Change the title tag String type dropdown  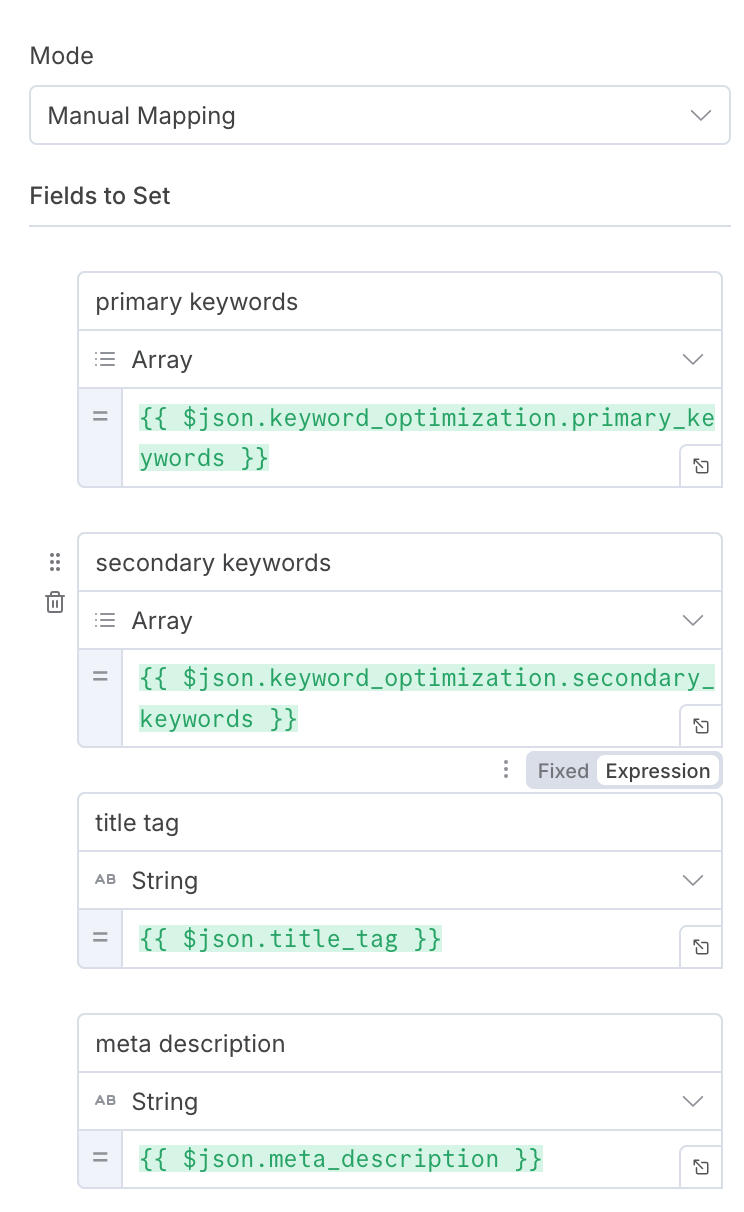399,881
